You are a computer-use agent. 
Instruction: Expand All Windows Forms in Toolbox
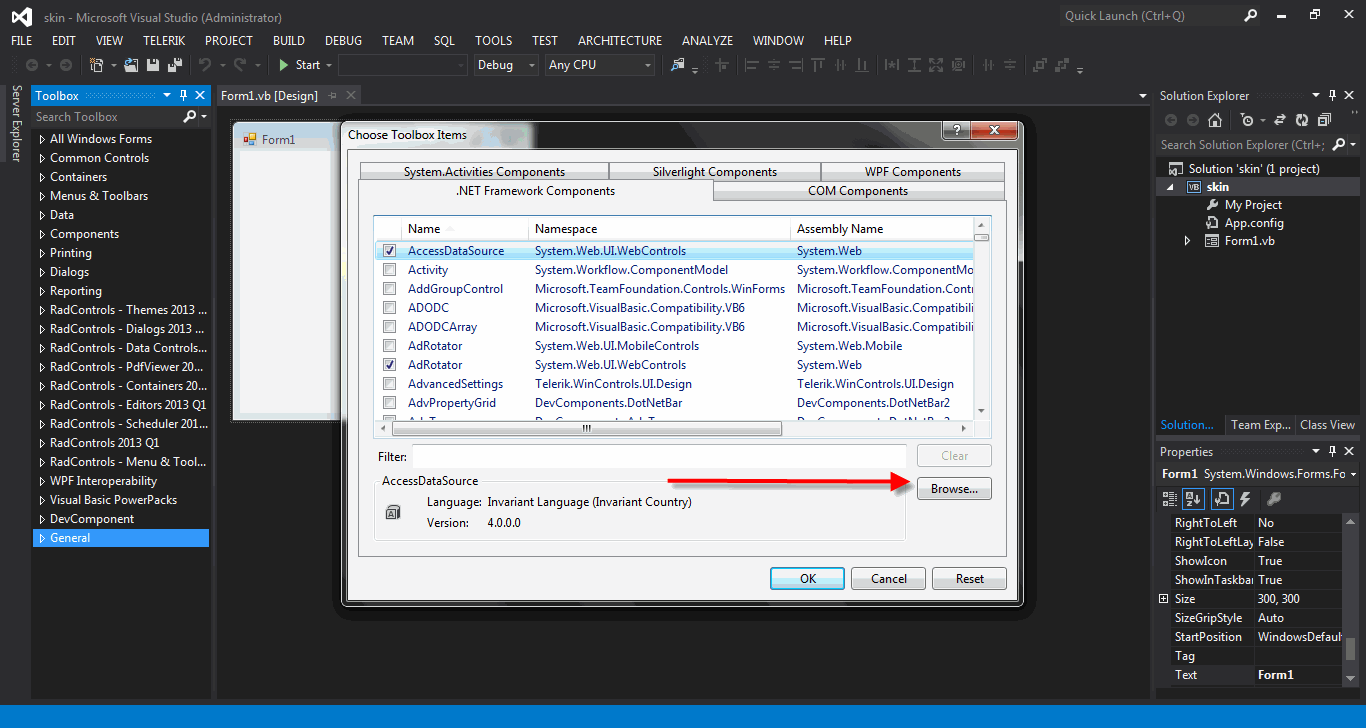coord(42,139)
